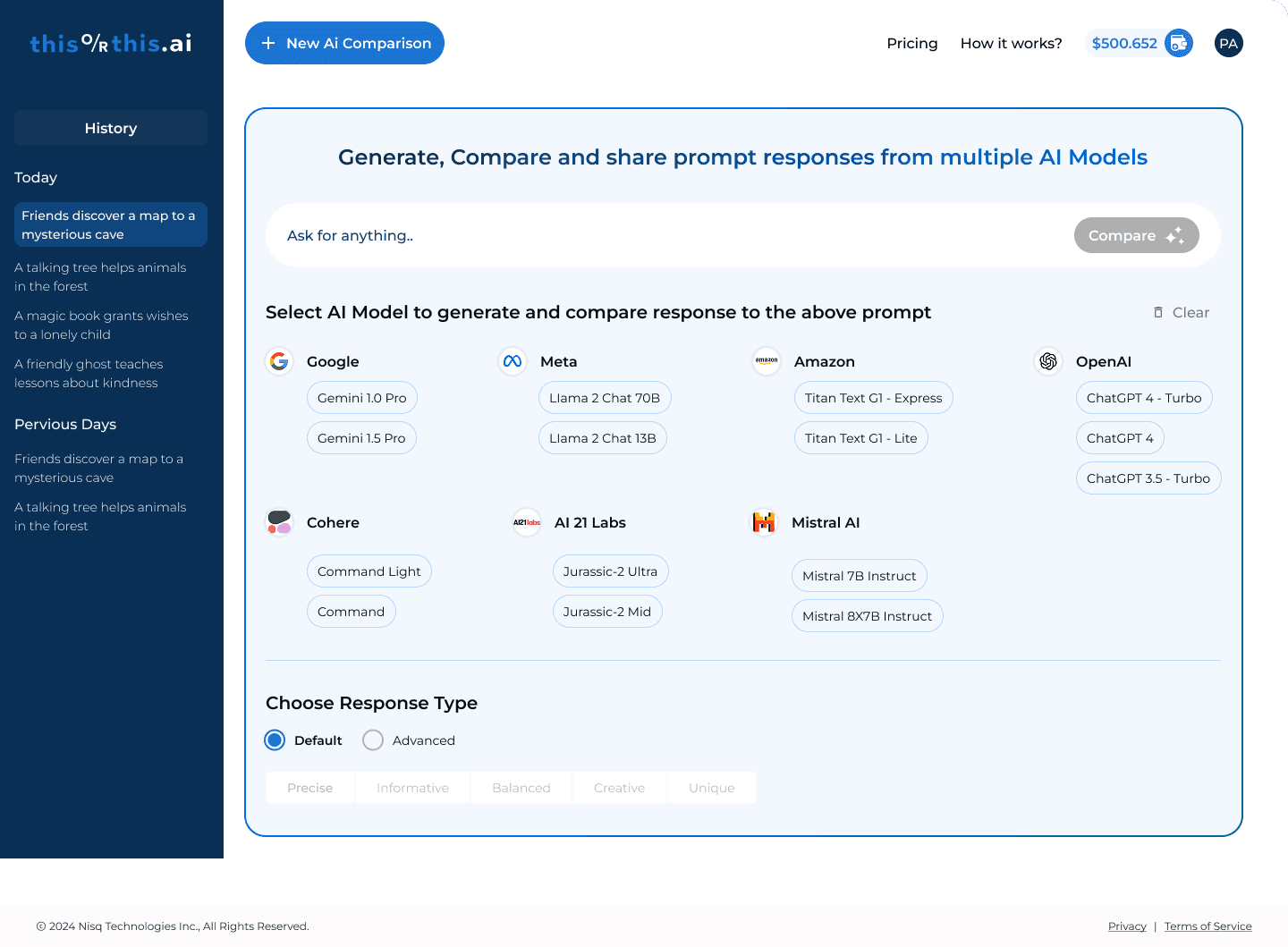The height and width of the screenshot is (947, 1288).
Task: Click the Google provider heading
Action: pos(333,361)
